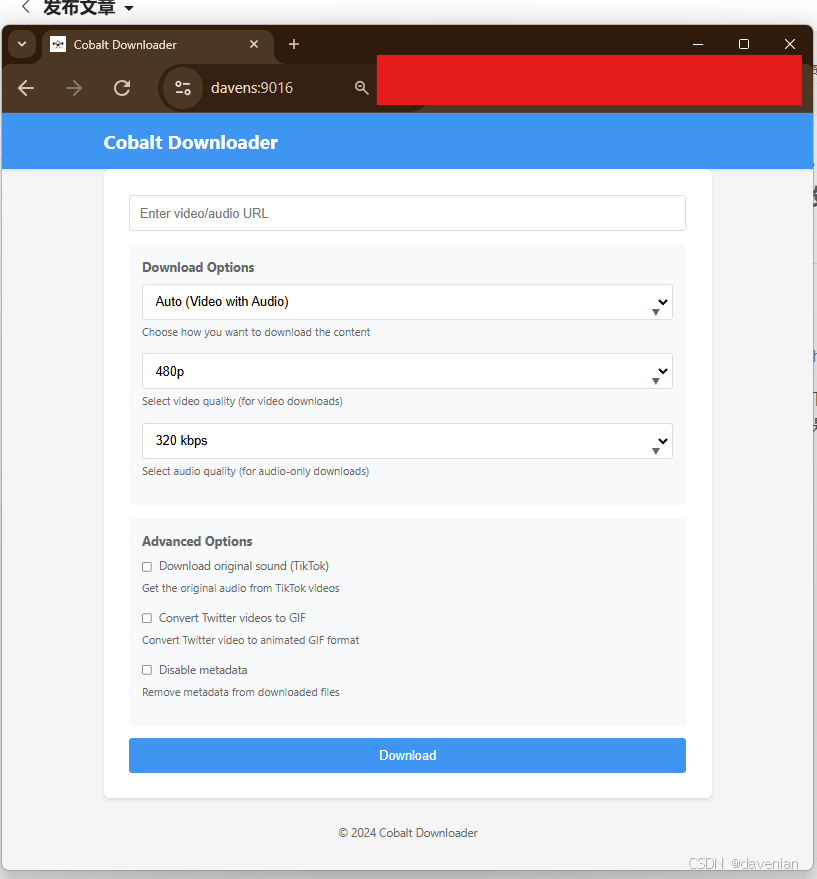Click 'Select audio quality' helper text
817x879 pixels.
[x=255, y=471]
